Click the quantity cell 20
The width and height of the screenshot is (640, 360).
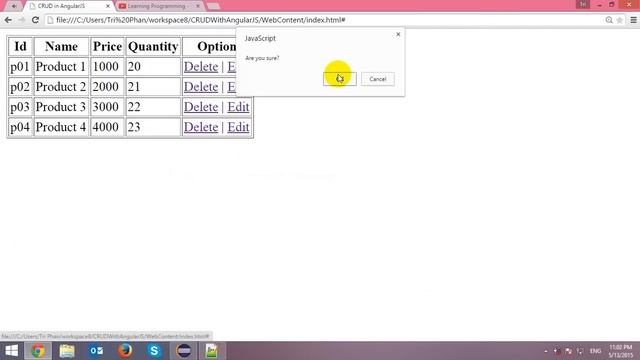[153, 67]
